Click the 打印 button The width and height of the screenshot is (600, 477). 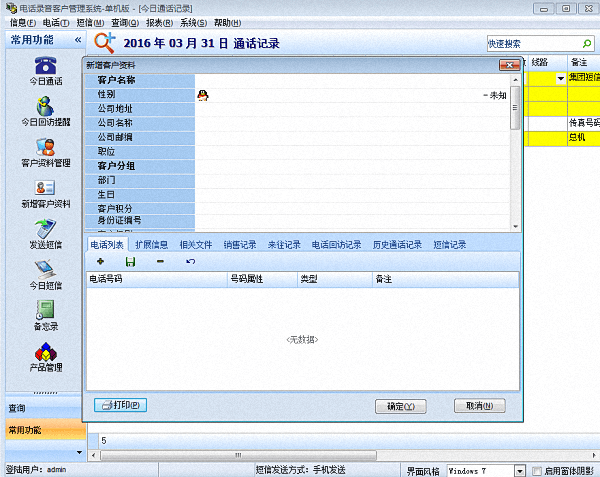click(120, 406)
